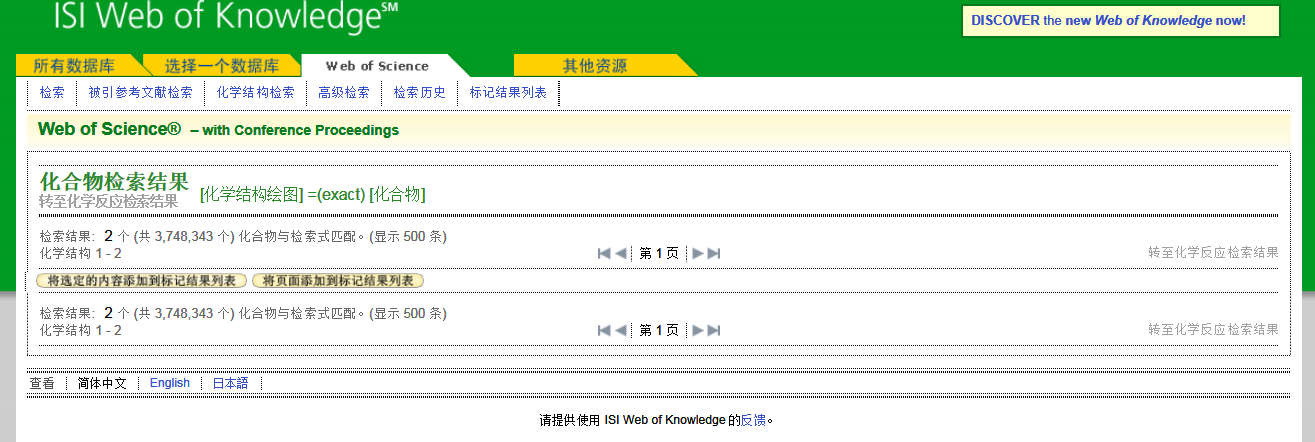Viewport: 1315px width, 442px height.
Task: Open 被引参考文献检索
Action: (140, 92)
